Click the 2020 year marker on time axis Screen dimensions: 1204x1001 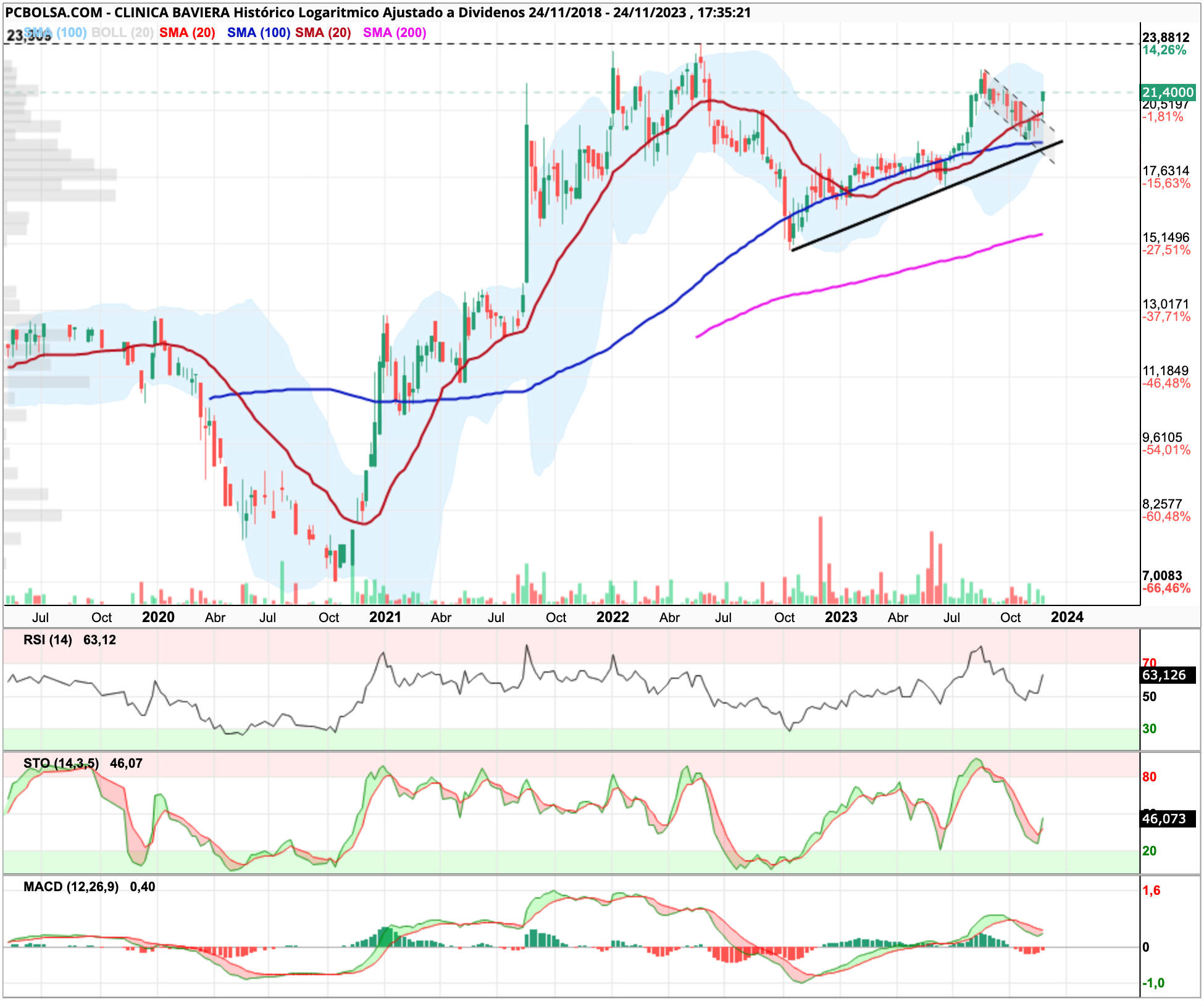click(x=158, y=617)
